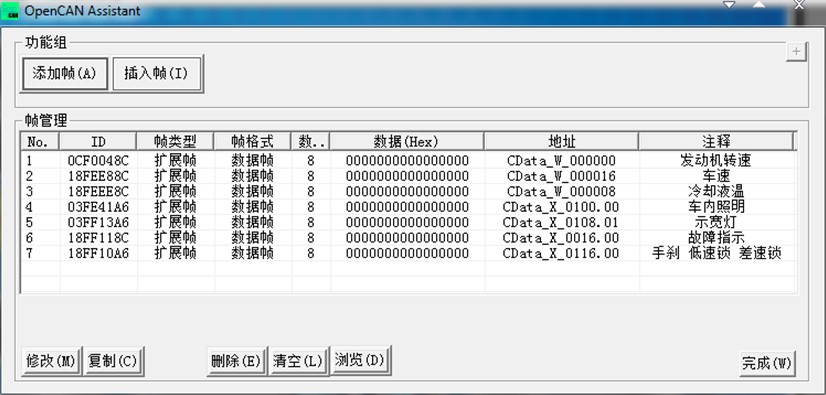826x395 pixels.
Task: Click the 发动机转速 comment cell
Action: pyautogui.click(x=716, y=160)
